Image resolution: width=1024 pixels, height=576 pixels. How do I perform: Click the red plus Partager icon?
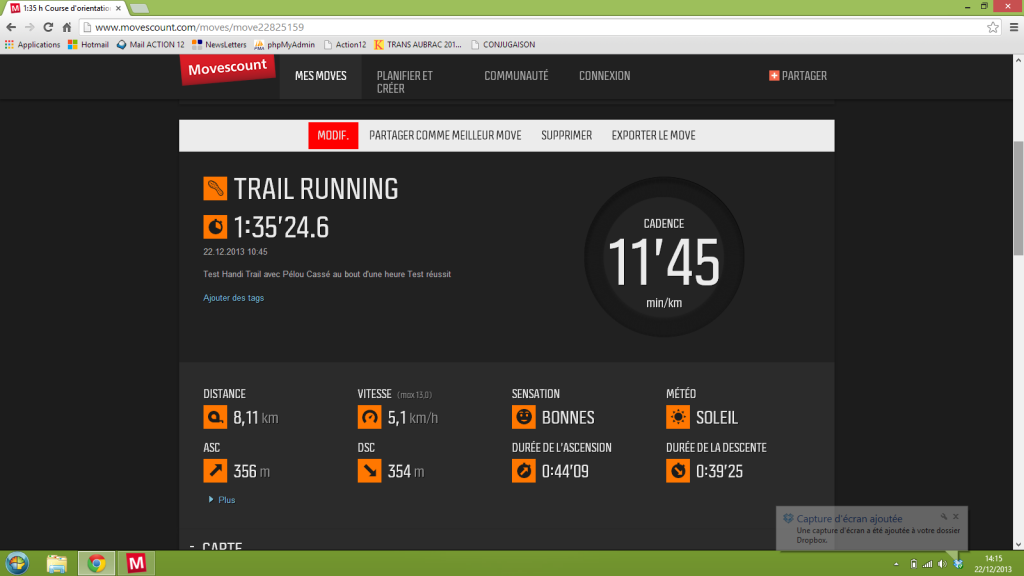coord(774,76)
